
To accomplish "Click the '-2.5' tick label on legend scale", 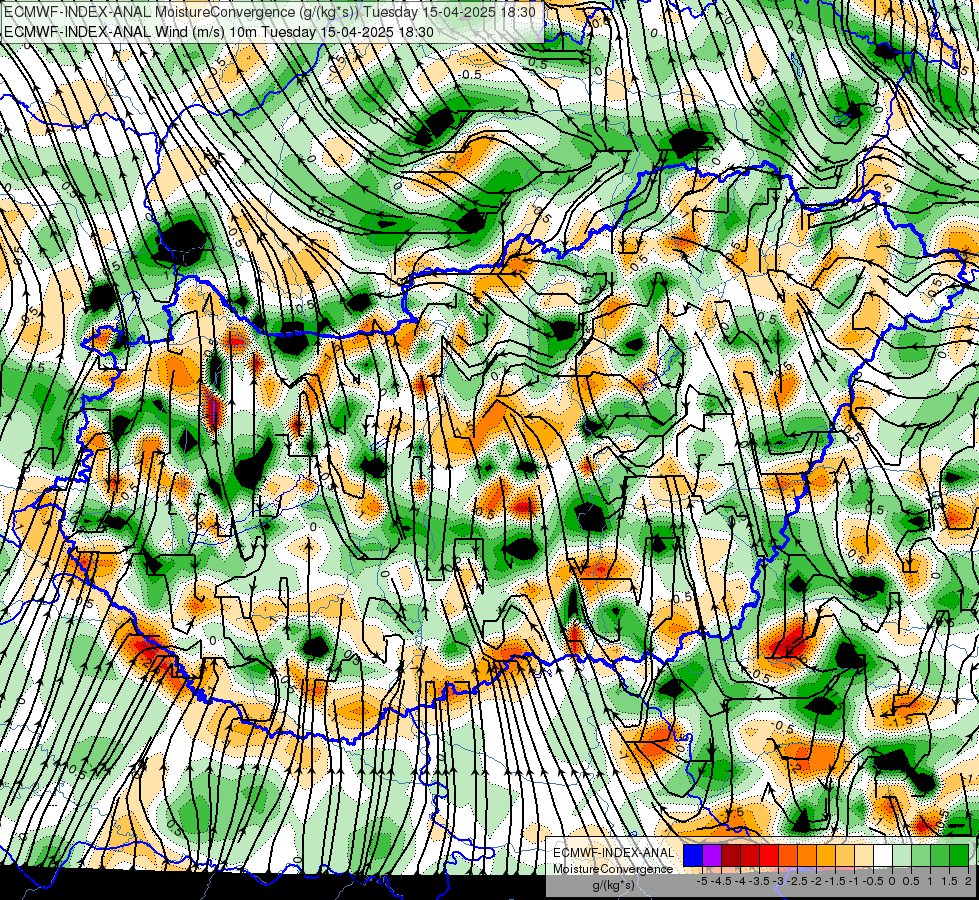I will [797, 881].
